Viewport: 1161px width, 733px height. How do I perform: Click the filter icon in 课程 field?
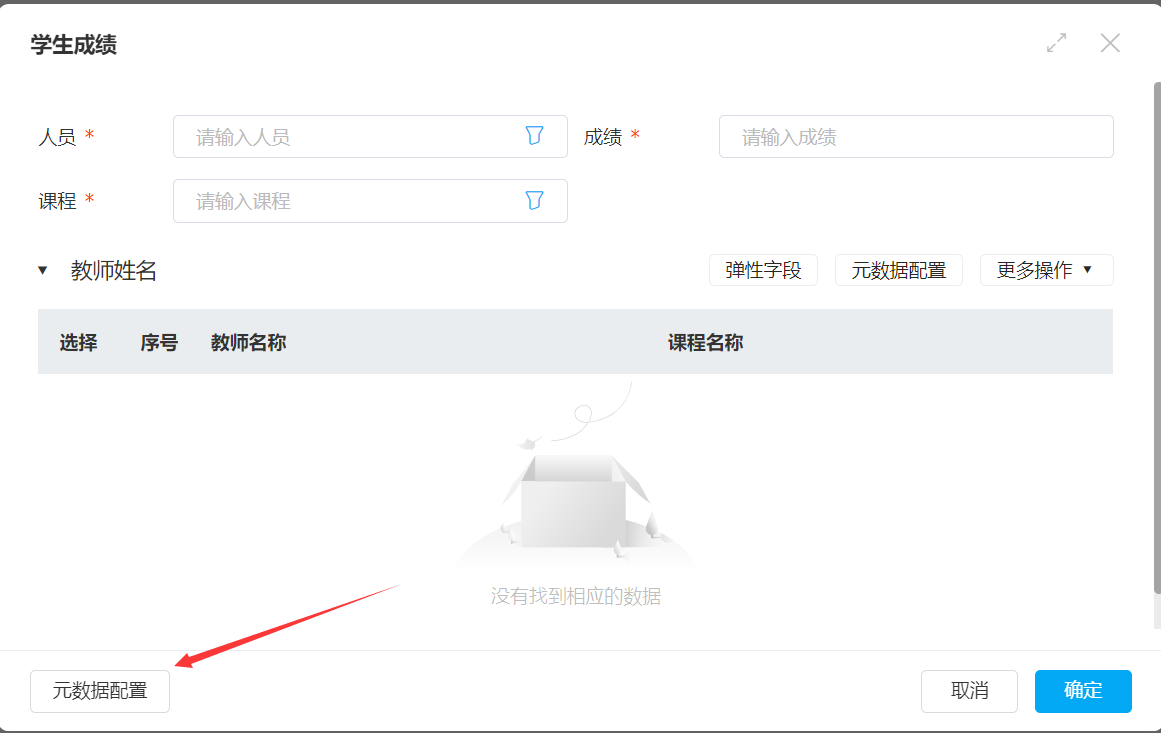point(534,200)
